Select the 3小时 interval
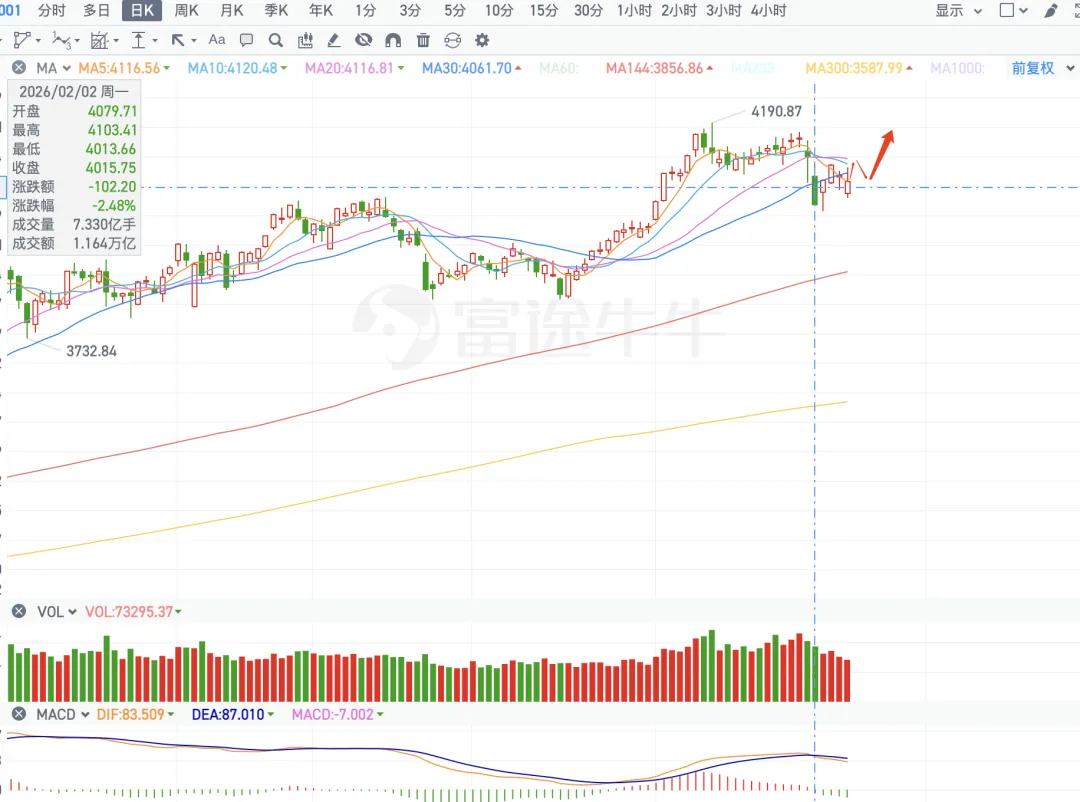Viewport: 1080px width, 802px height. pos(724,10)
